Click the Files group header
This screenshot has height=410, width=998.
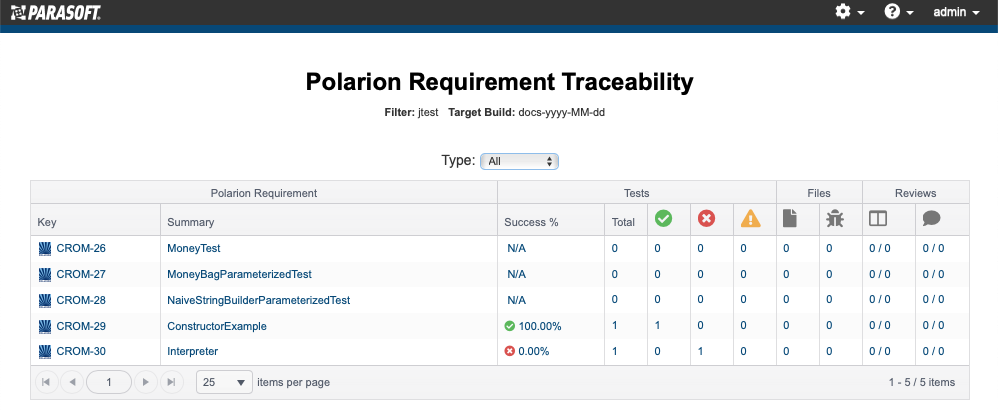point(819,193)
